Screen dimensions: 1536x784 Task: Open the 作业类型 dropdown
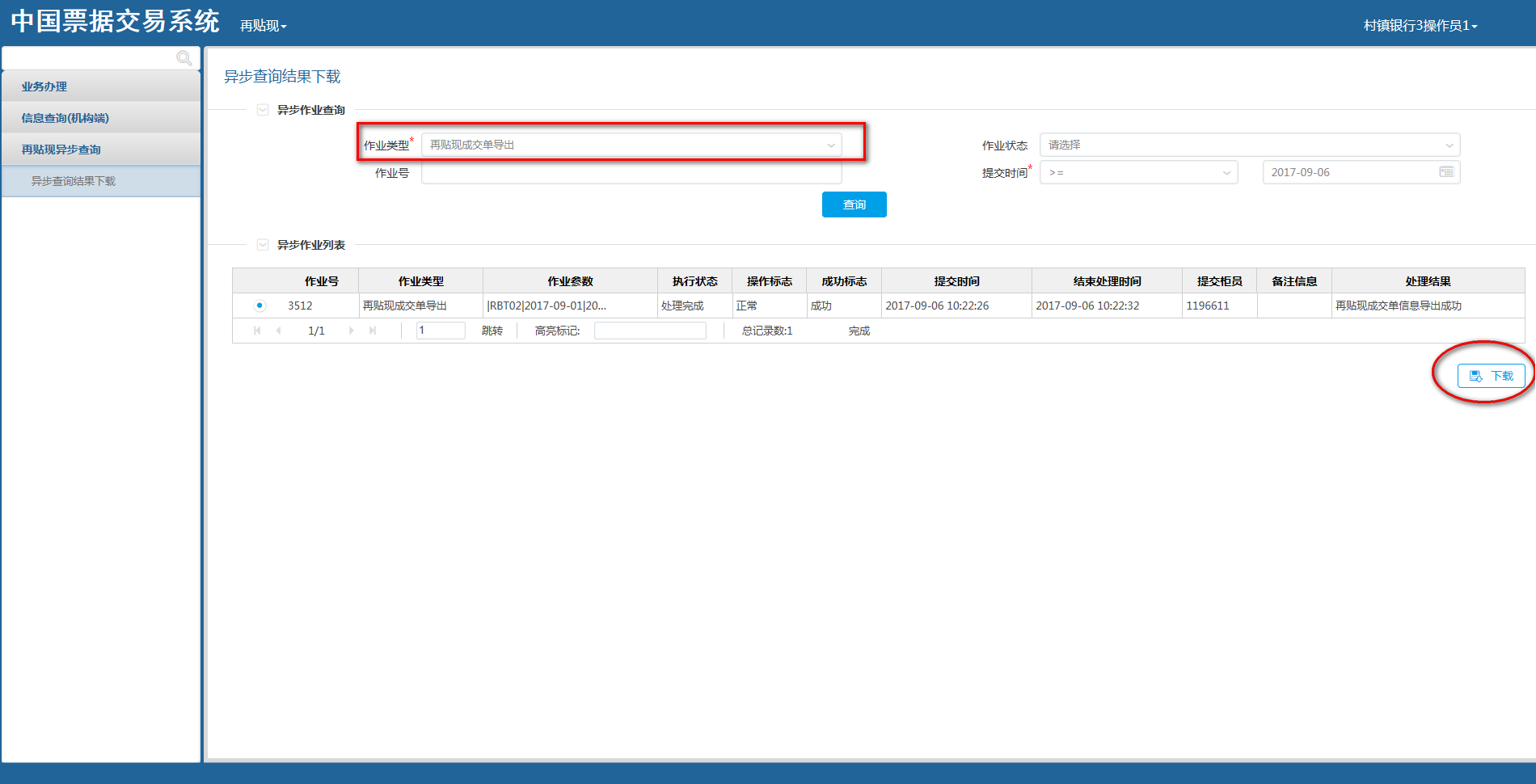tap(631, 145)
